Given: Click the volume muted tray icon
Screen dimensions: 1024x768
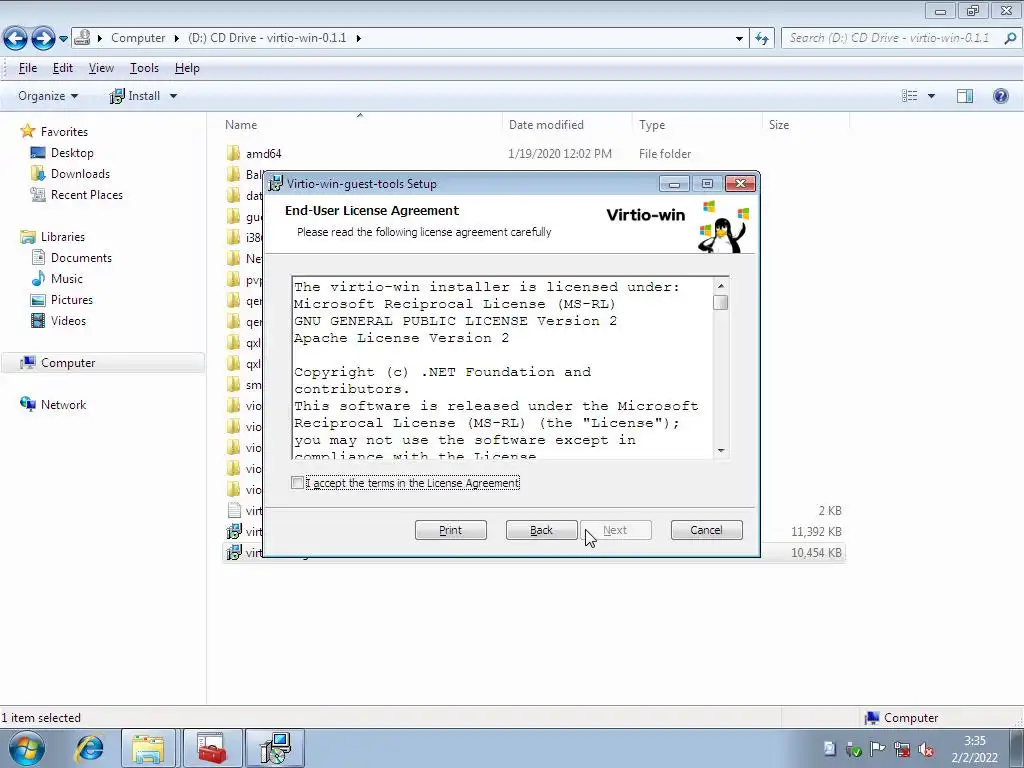Looking at the screenshot, I should point(925,749).
